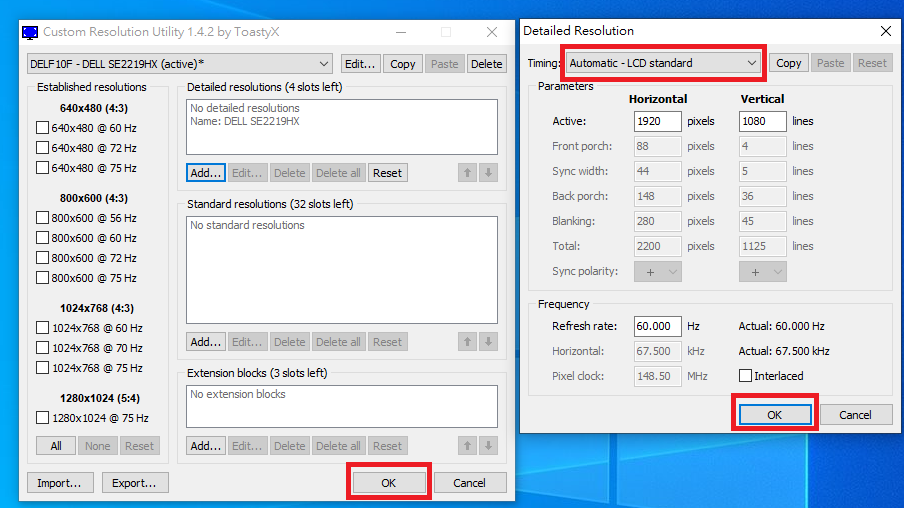Image resolution: width=904 pixels, height=508 pixels.
Task: Click Detailed resolutions move up arrow
Action: coord(468,172)
